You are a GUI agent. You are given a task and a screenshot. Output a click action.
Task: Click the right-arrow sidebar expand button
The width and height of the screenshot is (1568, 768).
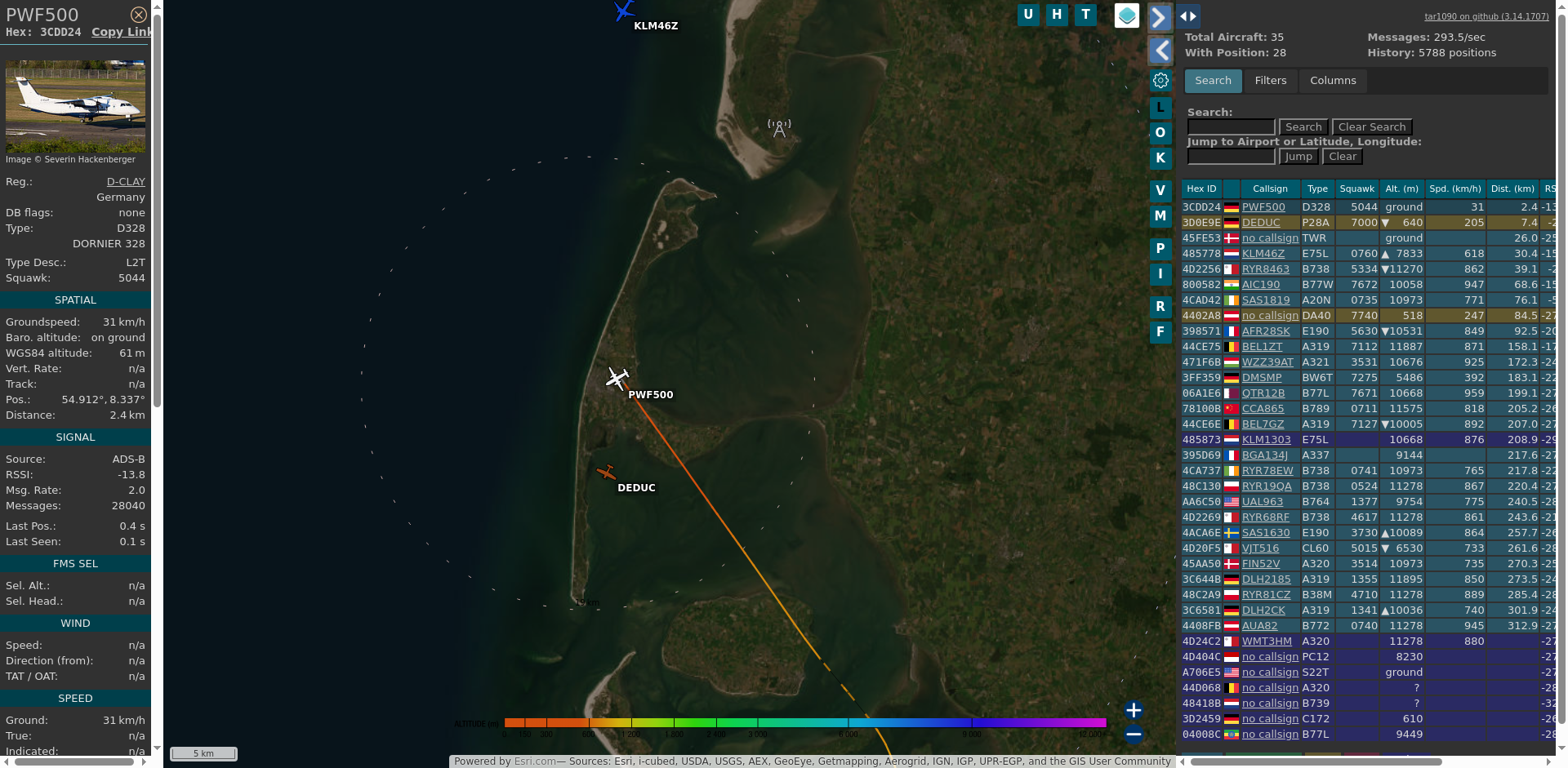1160,17
